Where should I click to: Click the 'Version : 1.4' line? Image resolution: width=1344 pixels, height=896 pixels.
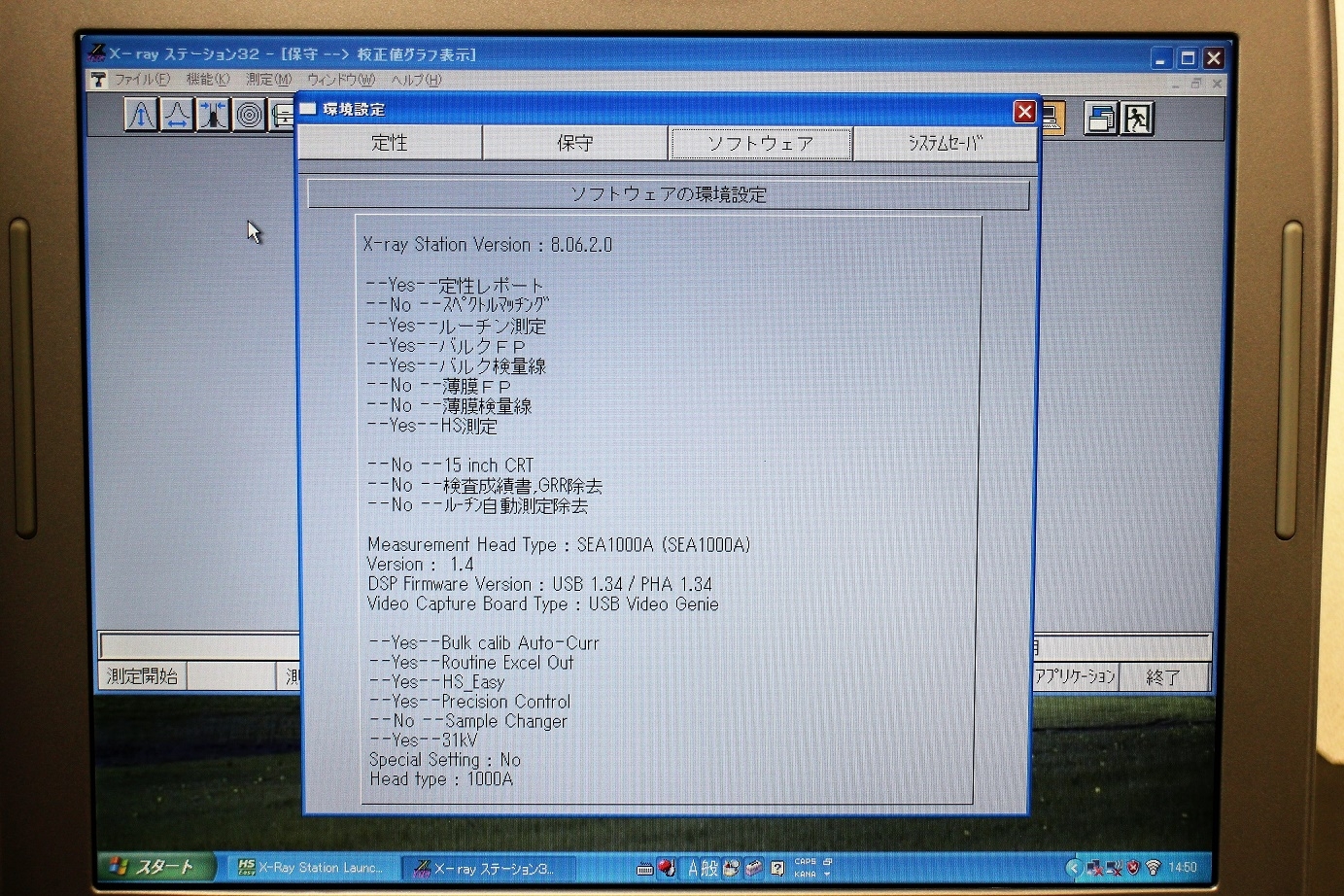(x=420, y=565)
